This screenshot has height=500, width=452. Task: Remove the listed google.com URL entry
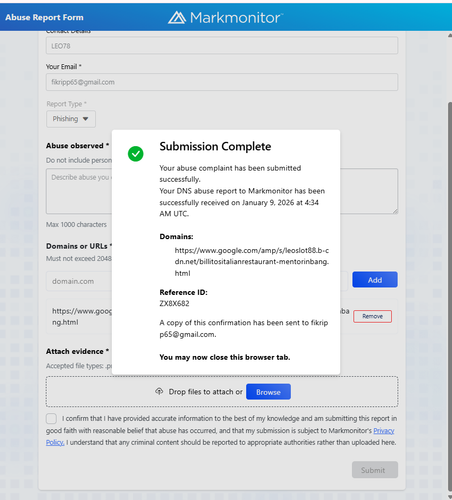[x=372, y=316]
